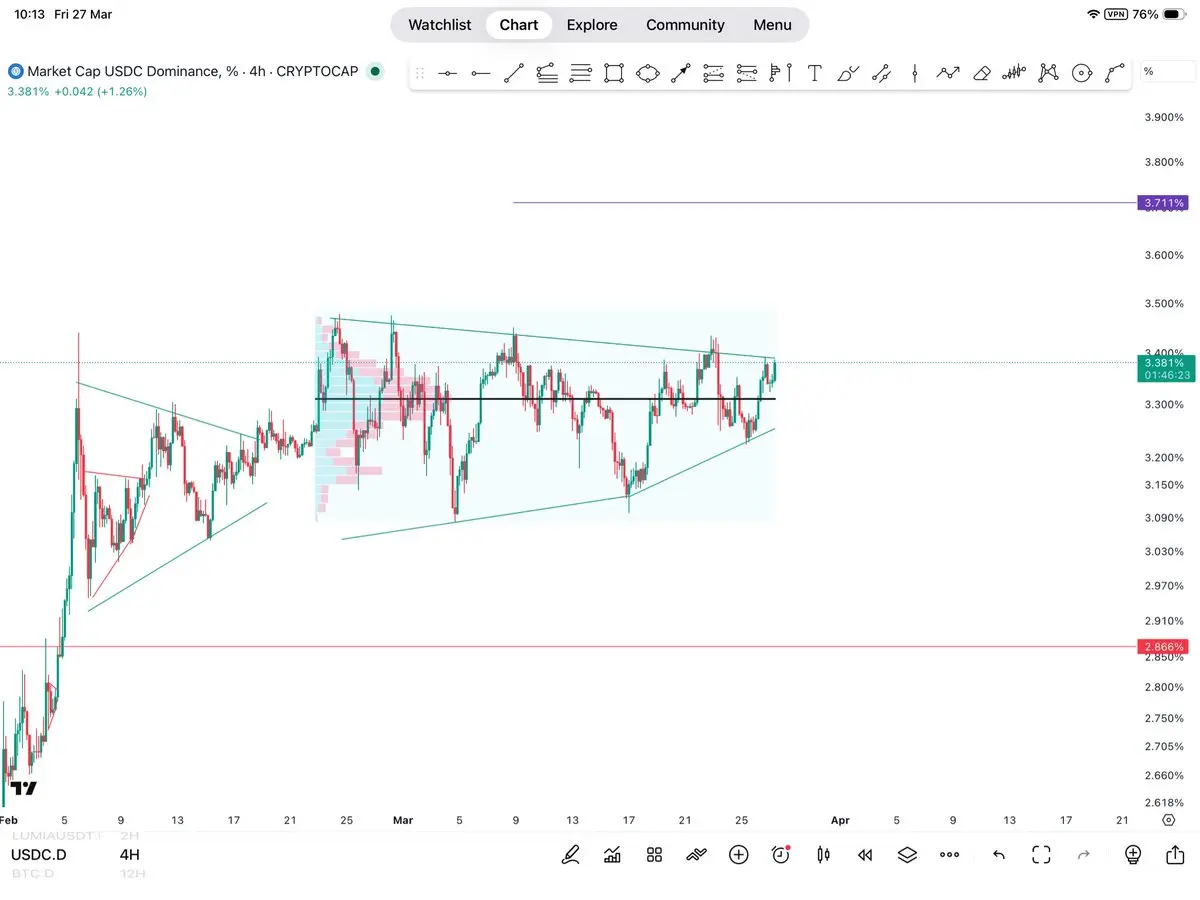The width and height of the screenshot is (1200, 900).
Task: Select the Path polyline arrow tool
Action: click(948, 73)
